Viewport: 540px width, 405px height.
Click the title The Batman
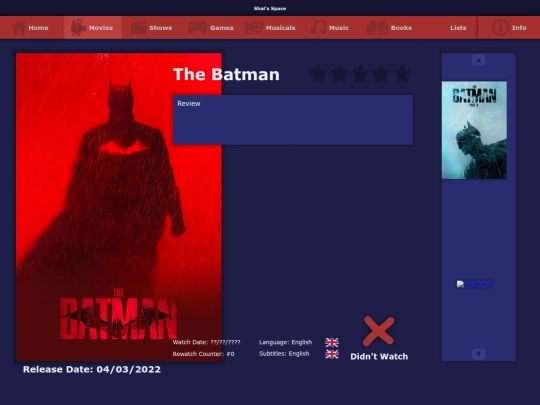(x=226, y=74)
